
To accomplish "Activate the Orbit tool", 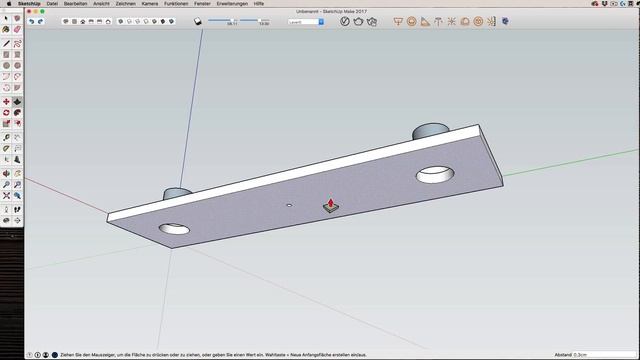I will (6, 174).
